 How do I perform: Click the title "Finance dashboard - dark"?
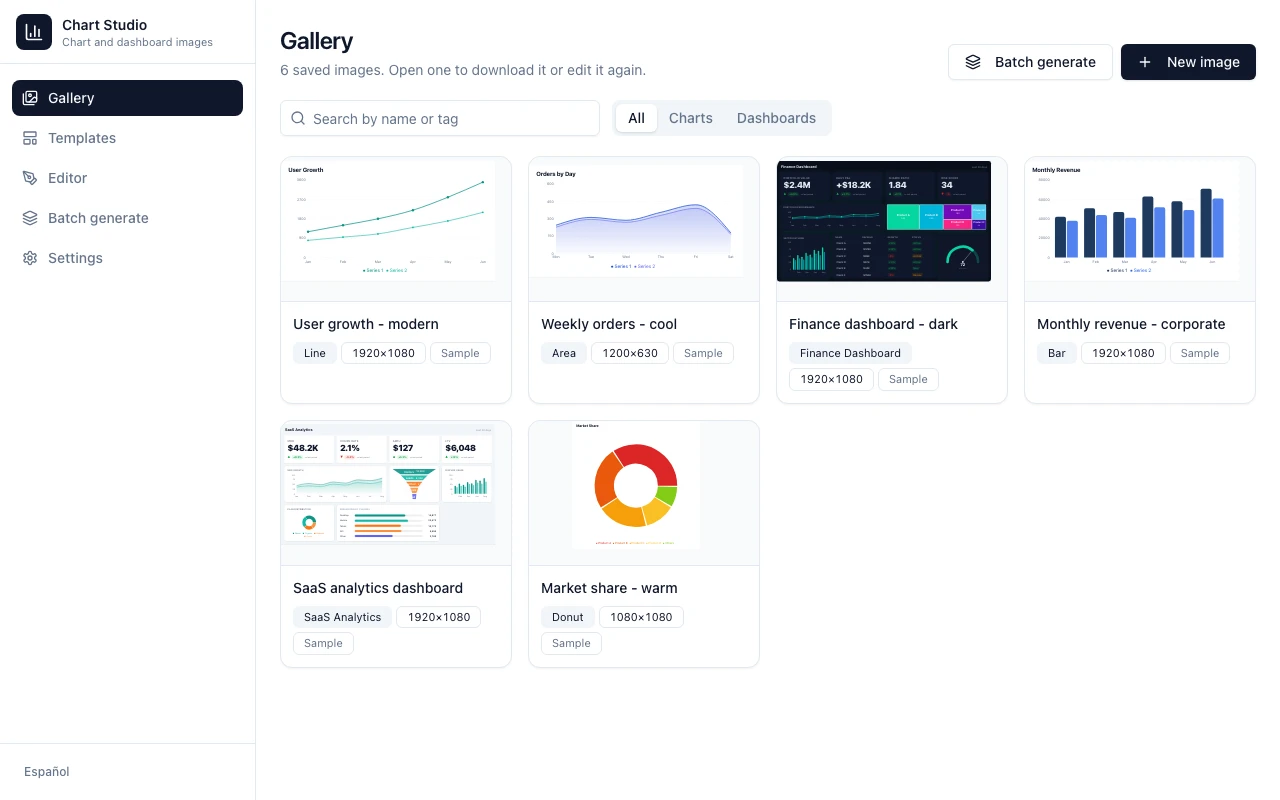click(873, 324)
